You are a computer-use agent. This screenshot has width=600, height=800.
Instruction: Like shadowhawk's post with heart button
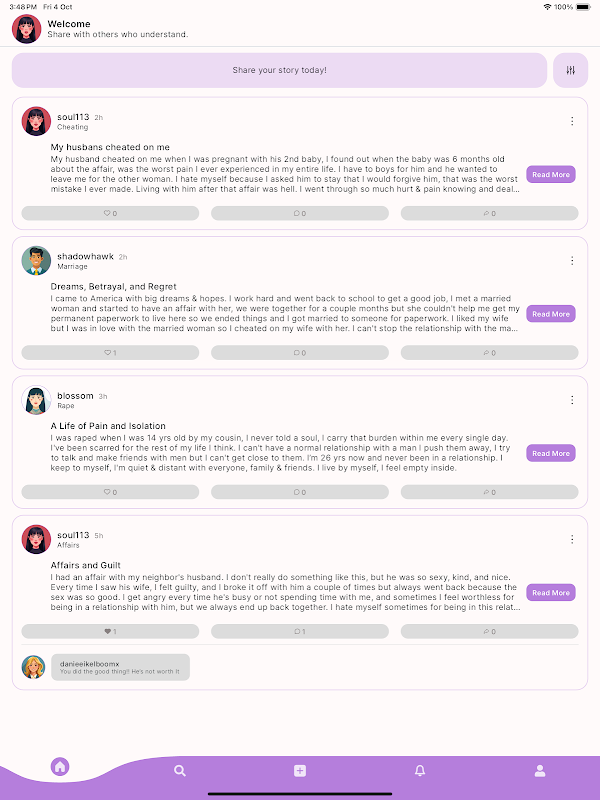(x=110, y=353)
